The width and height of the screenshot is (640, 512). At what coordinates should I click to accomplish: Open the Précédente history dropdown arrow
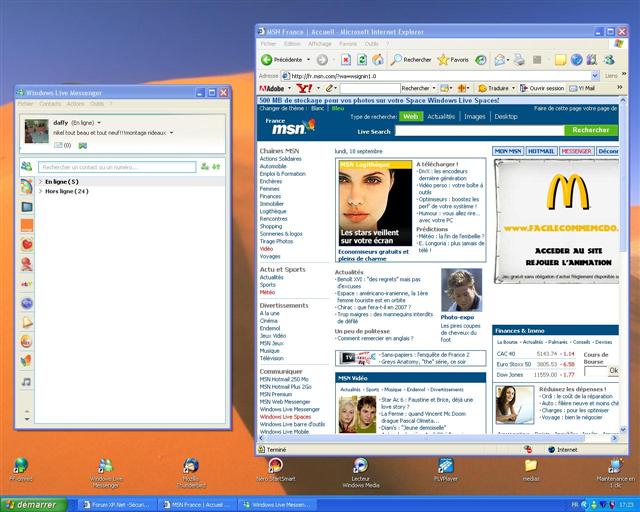pos(308,60)
